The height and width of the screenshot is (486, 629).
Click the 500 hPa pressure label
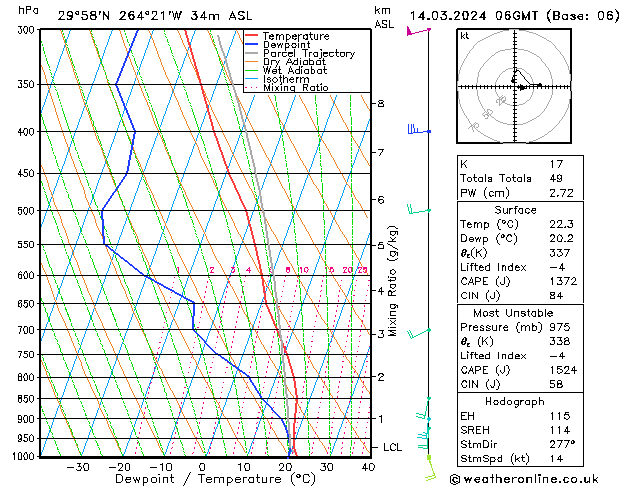click(28, 211)
